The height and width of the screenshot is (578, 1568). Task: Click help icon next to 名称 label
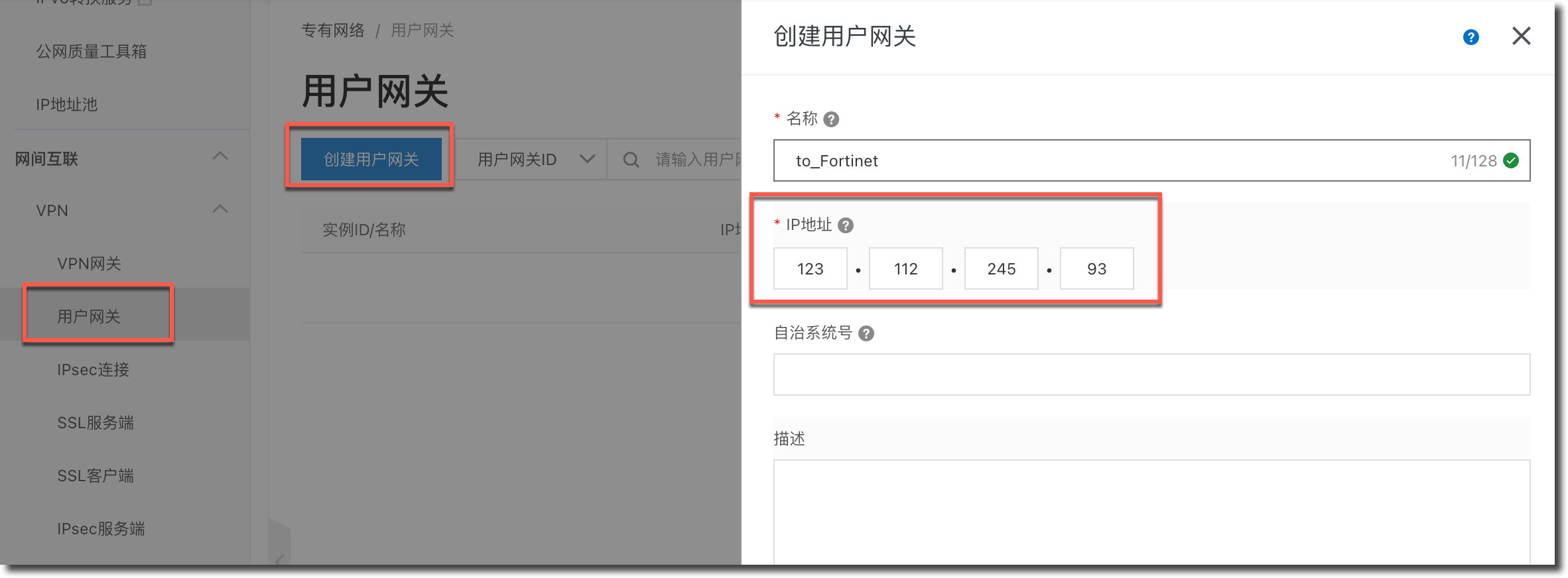click(831, 119)
